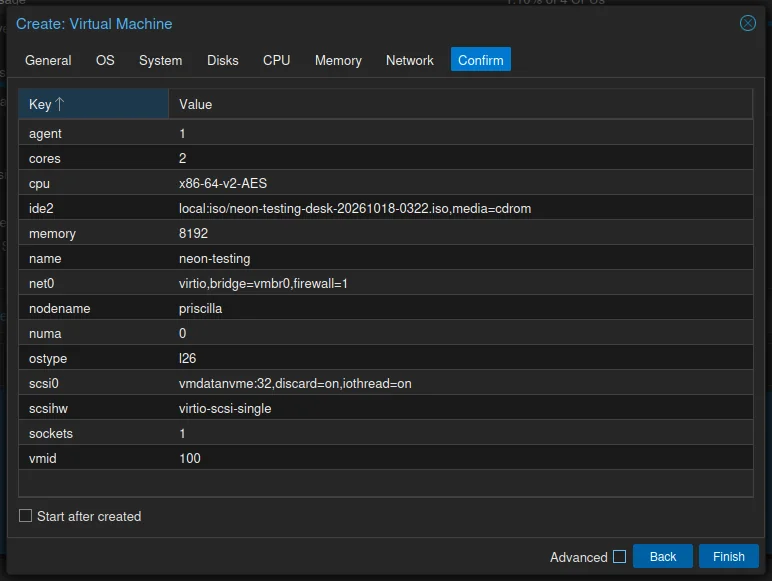Image resolution: width=772 pixels, height=581 pixels.
Task: Select the scsihw key cell
Action: (94, 408)
